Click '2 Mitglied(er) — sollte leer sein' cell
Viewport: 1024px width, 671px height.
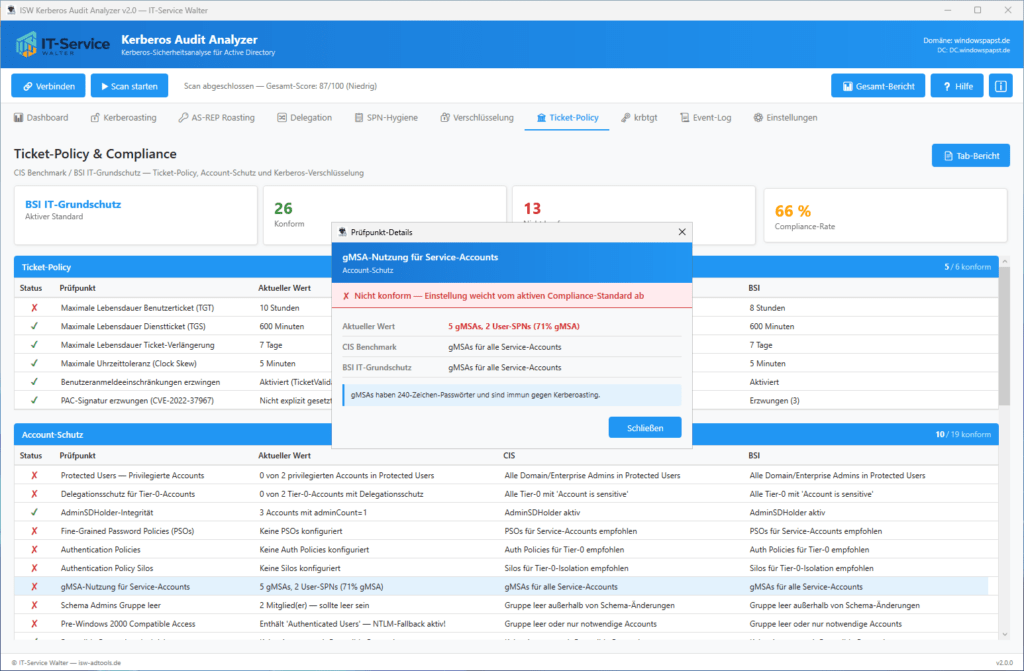click(314, 605)
